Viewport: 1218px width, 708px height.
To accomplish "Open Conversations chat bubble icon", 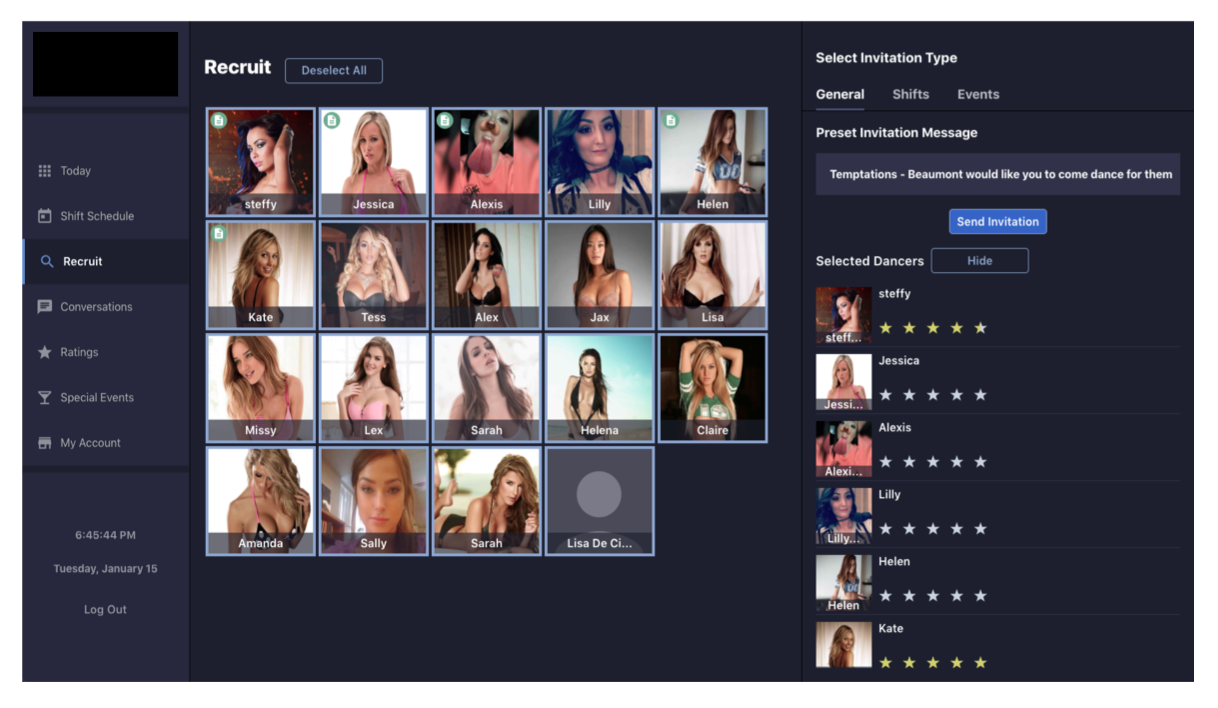I will (44, 307).
